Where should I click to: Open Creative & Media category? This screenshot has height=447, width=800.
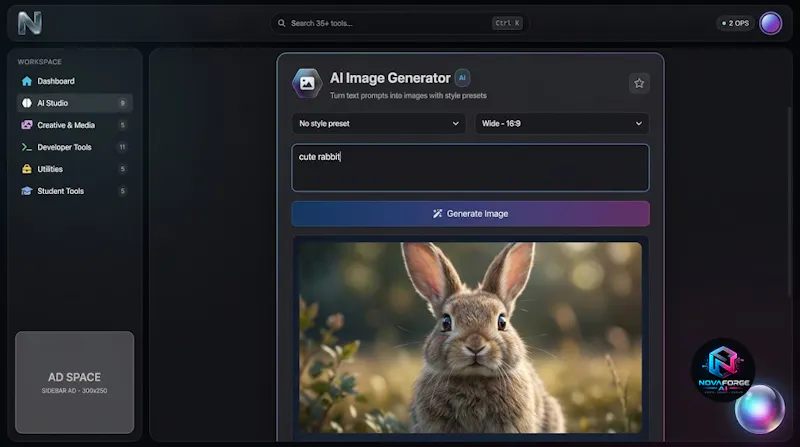[74, 125]
